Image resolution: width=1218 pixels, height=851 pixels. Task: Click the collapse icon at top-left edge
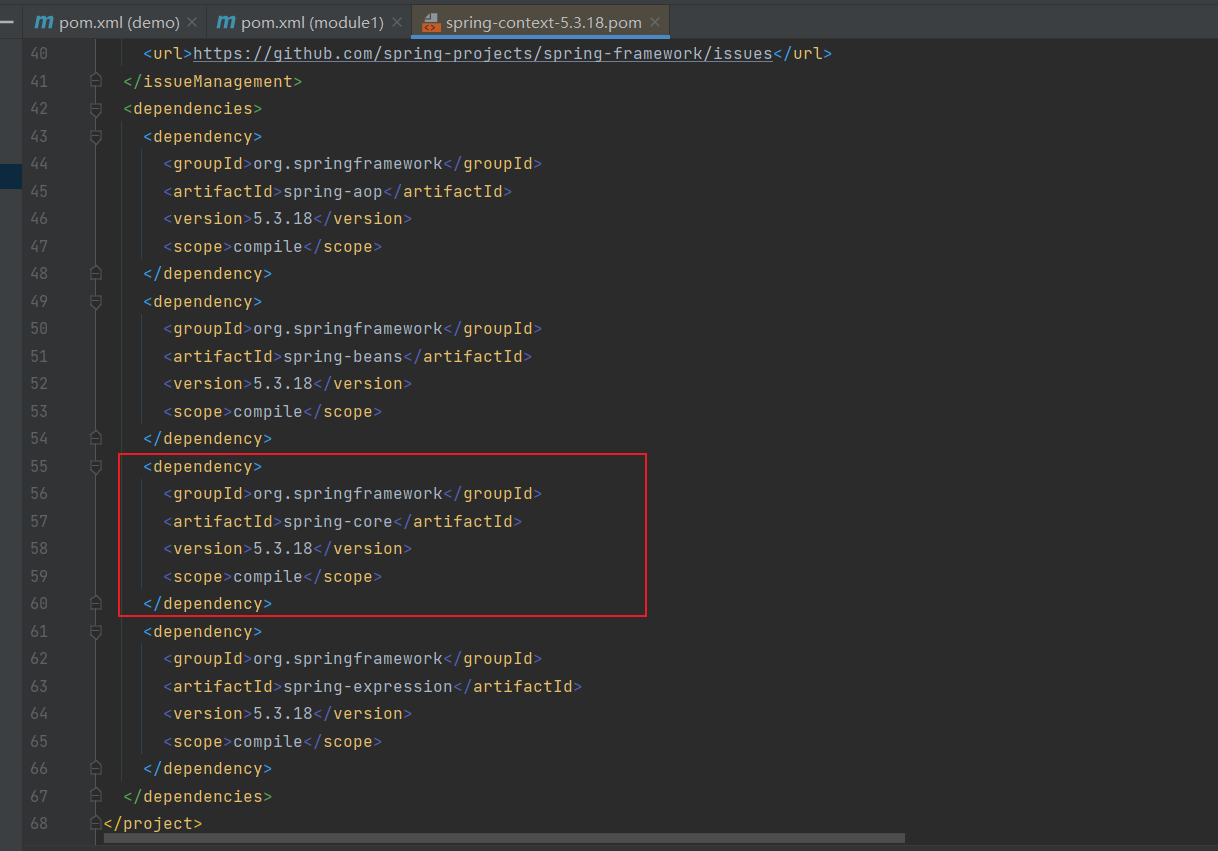point(7,20)
